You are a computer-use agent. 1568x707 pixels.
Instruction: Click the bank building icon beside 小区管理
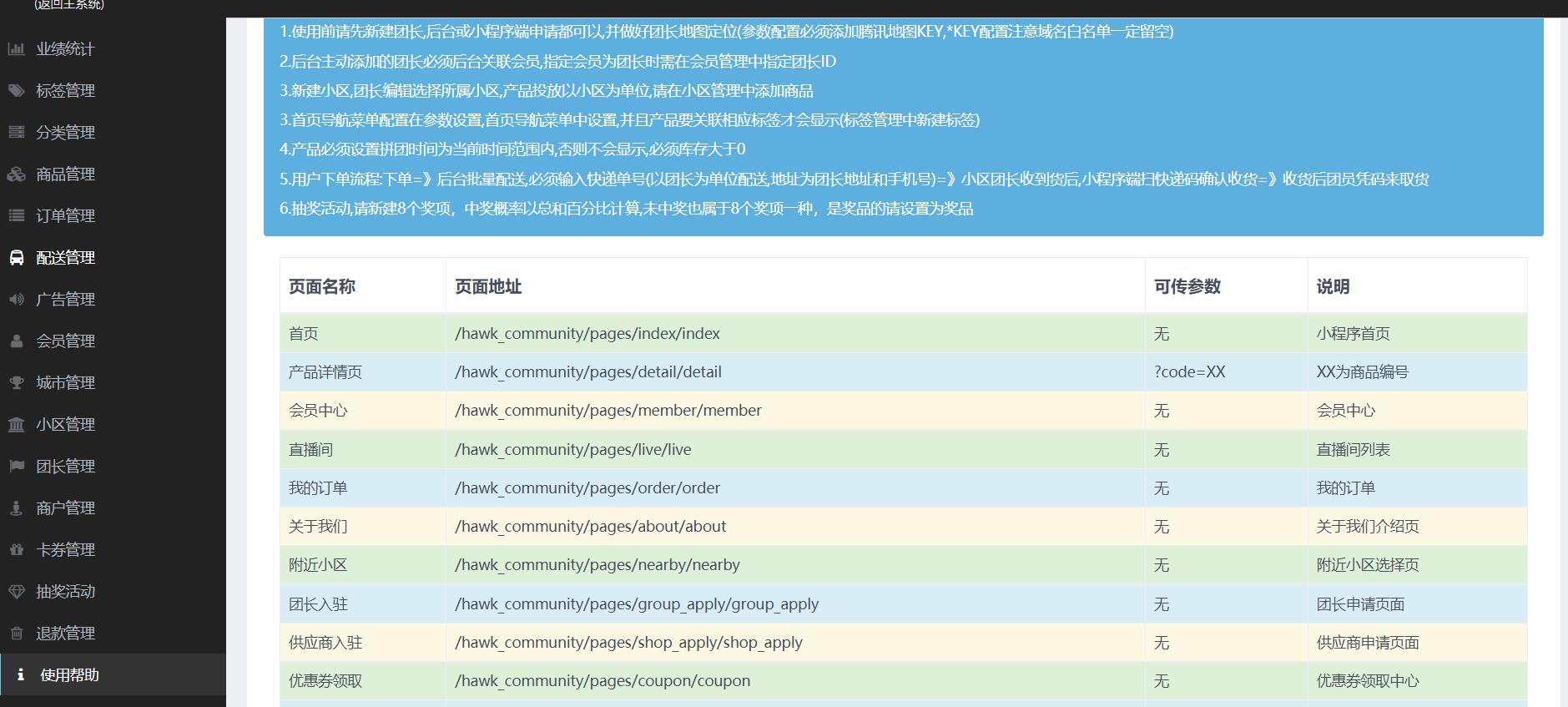pyautogui.click(x=16, y=425)
